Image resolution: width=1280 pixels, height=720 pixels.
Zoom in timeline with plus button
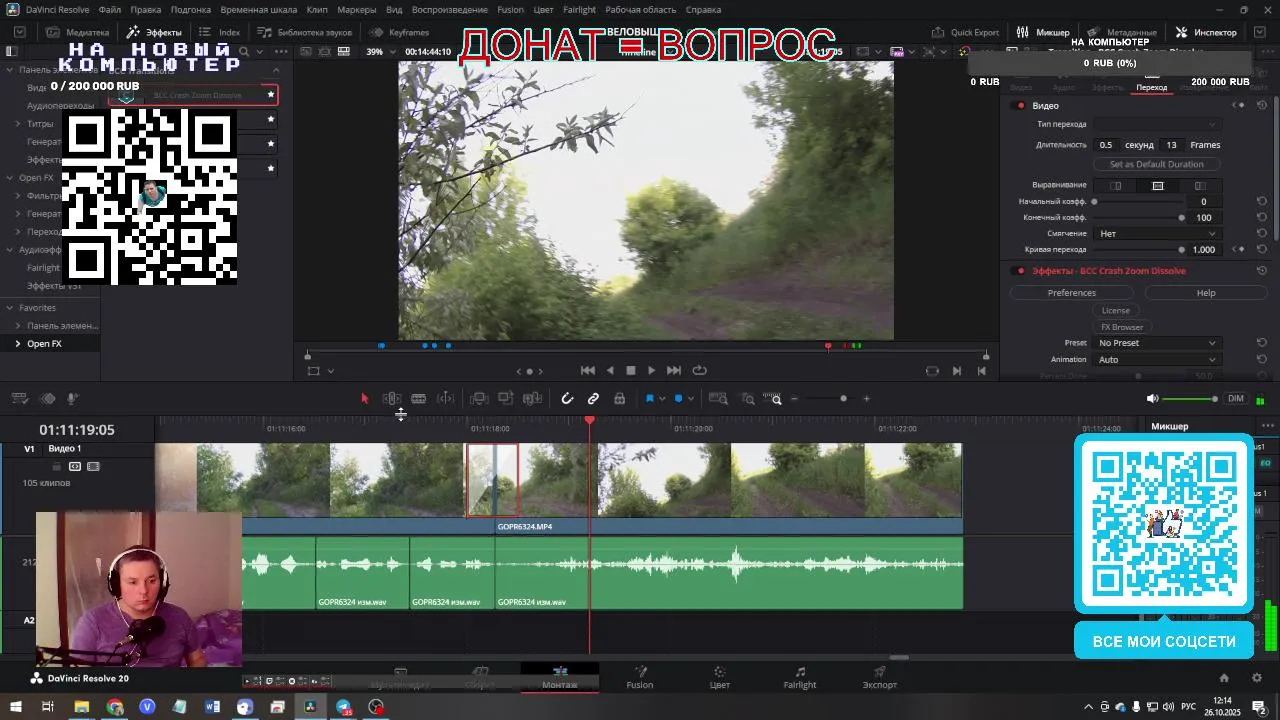pyautogui.click(x=866, y=399)
